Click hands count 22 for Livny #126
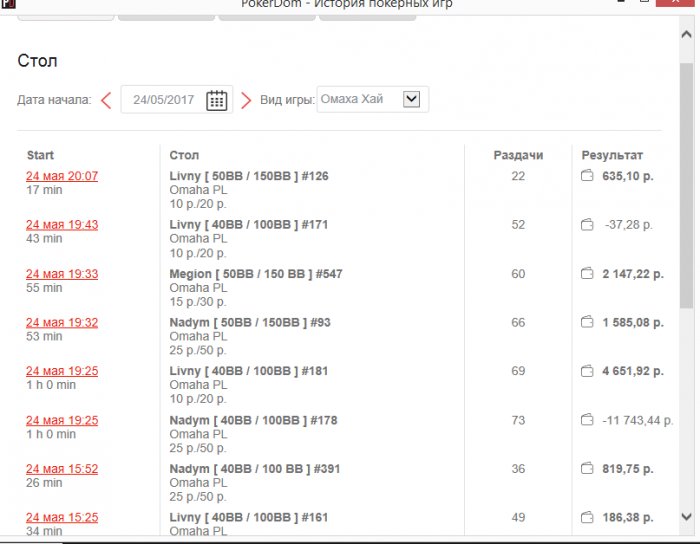This screenshot has height=544, width=700. click(518, 176)
